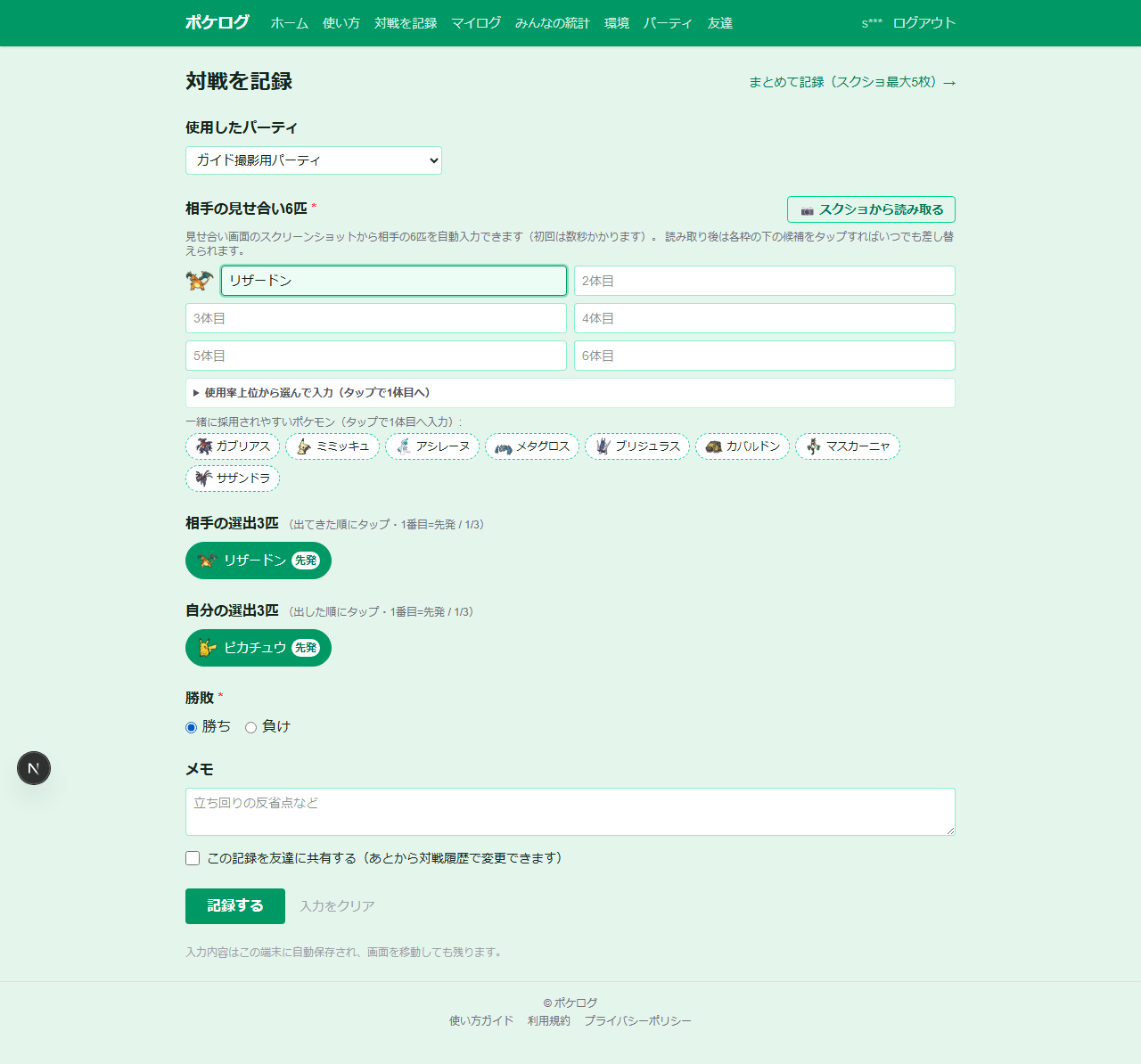Expand 使用率上位から選んで入力 section
This screenshot has width=1141, height=1064.
pos(570,393)
